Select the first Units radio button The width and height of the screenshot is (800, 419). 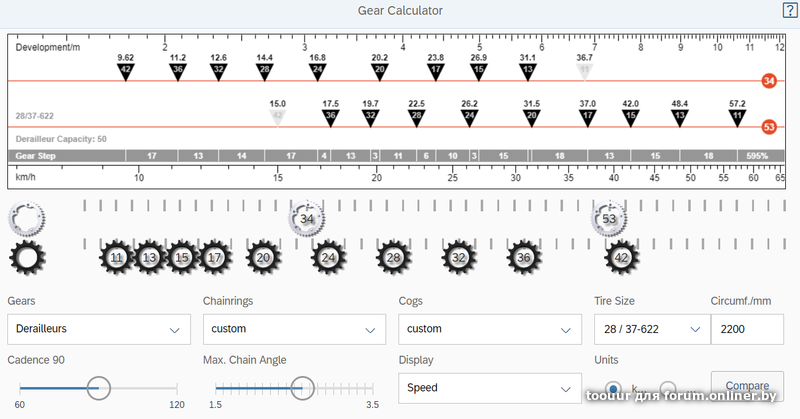(x=613, y=388)
